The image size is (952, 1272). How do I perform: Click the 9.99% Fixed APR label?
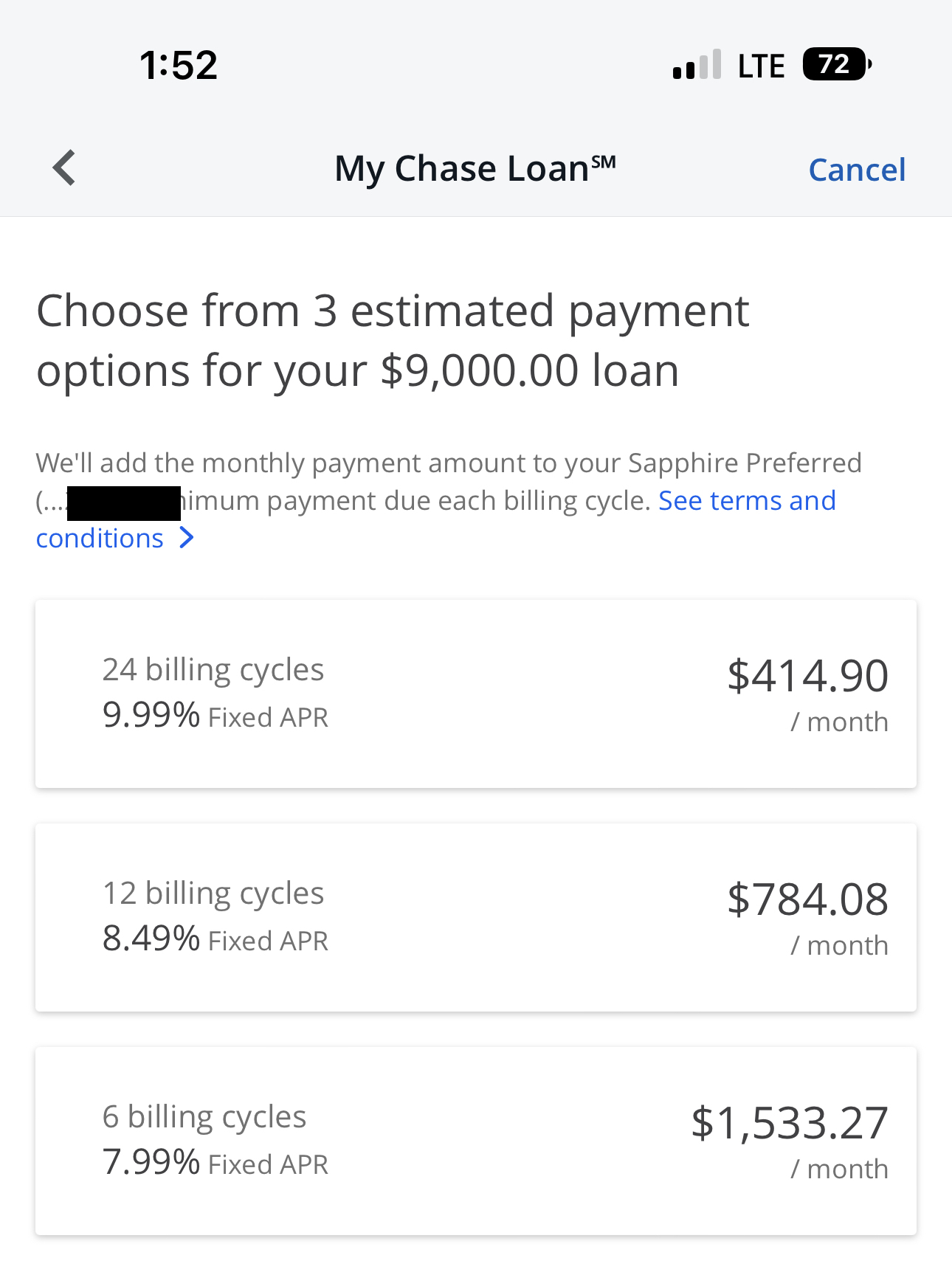point(215,716)
